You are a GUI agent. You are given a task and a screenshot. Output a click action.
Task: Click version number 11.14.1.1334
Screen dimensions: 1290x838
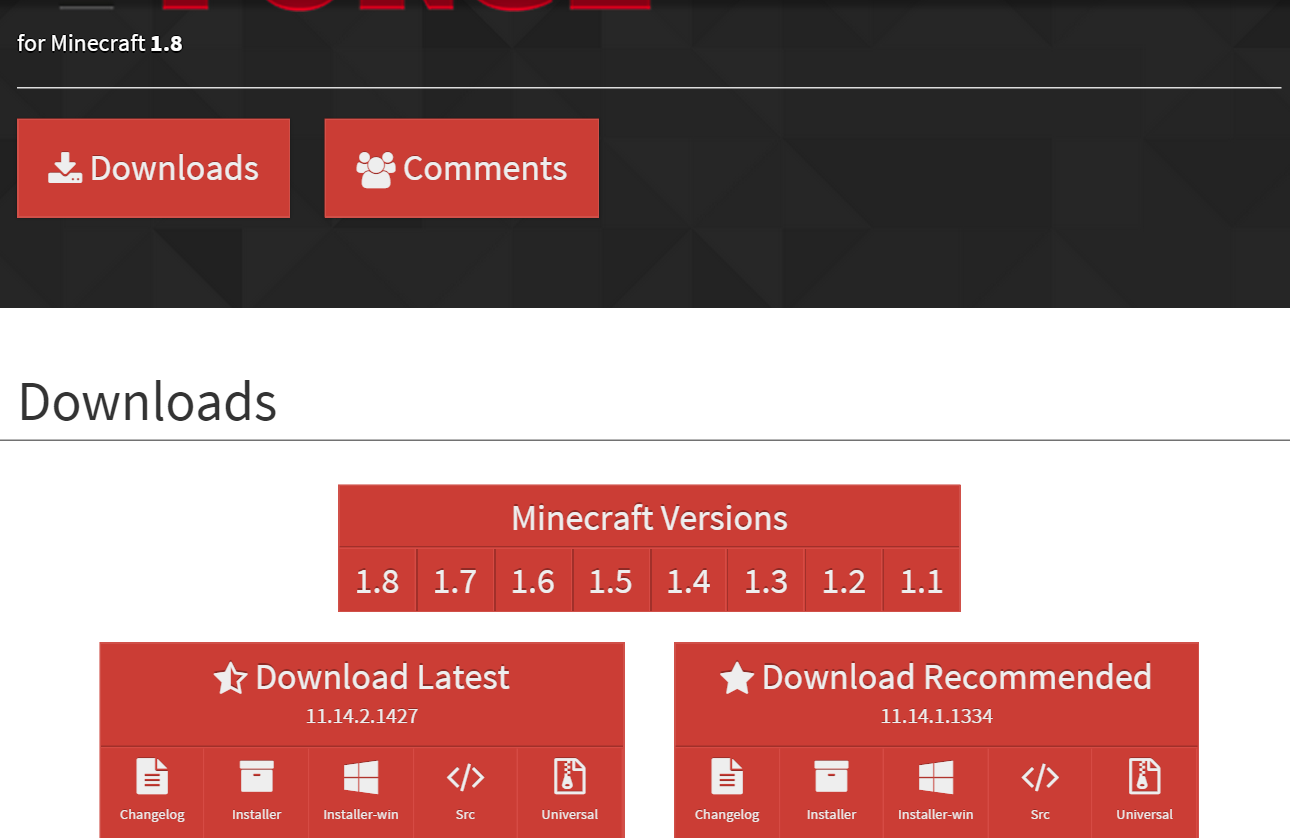click(x=937, y=716)
